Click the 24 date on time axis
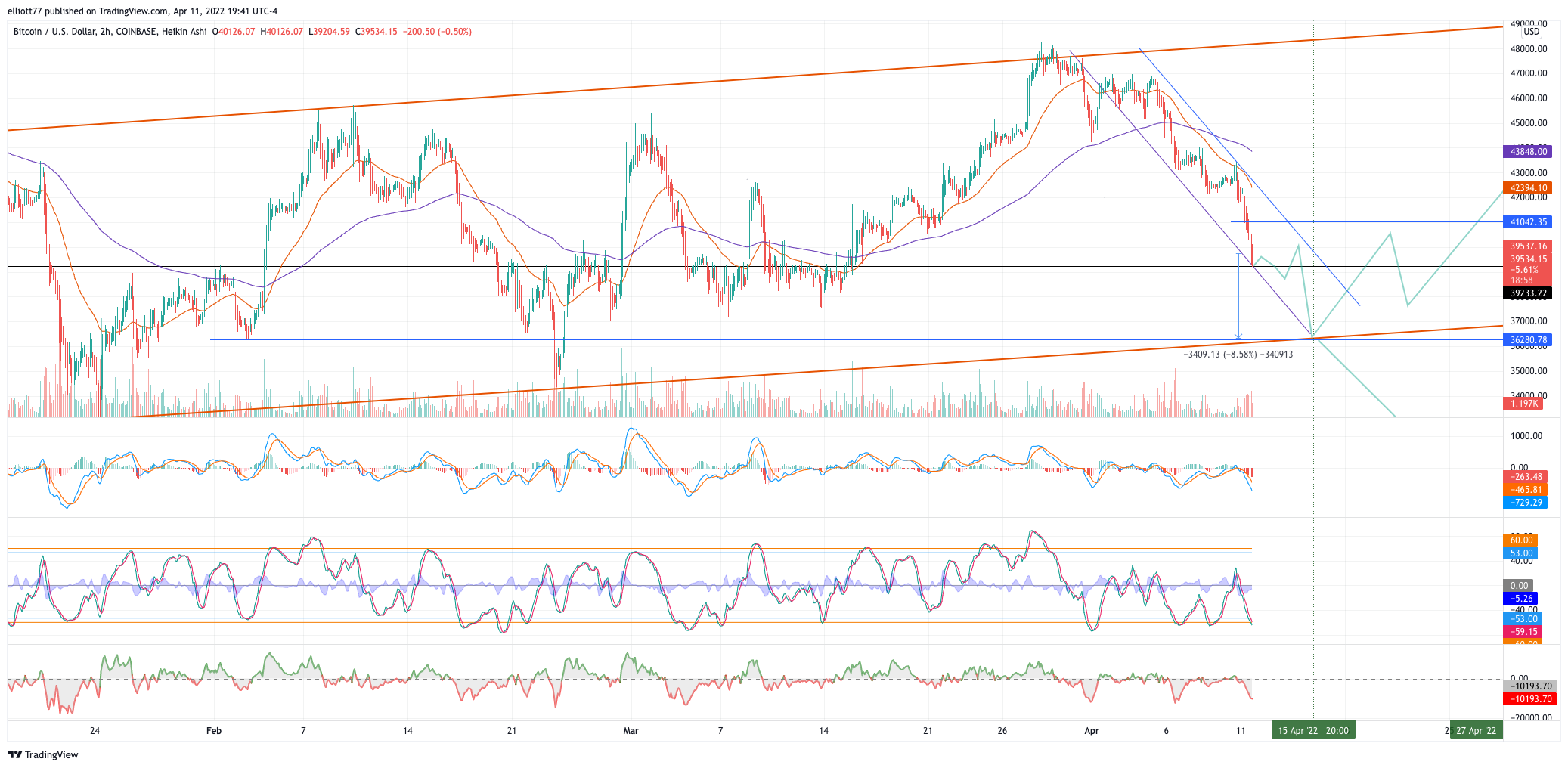 tap(95, 731)
